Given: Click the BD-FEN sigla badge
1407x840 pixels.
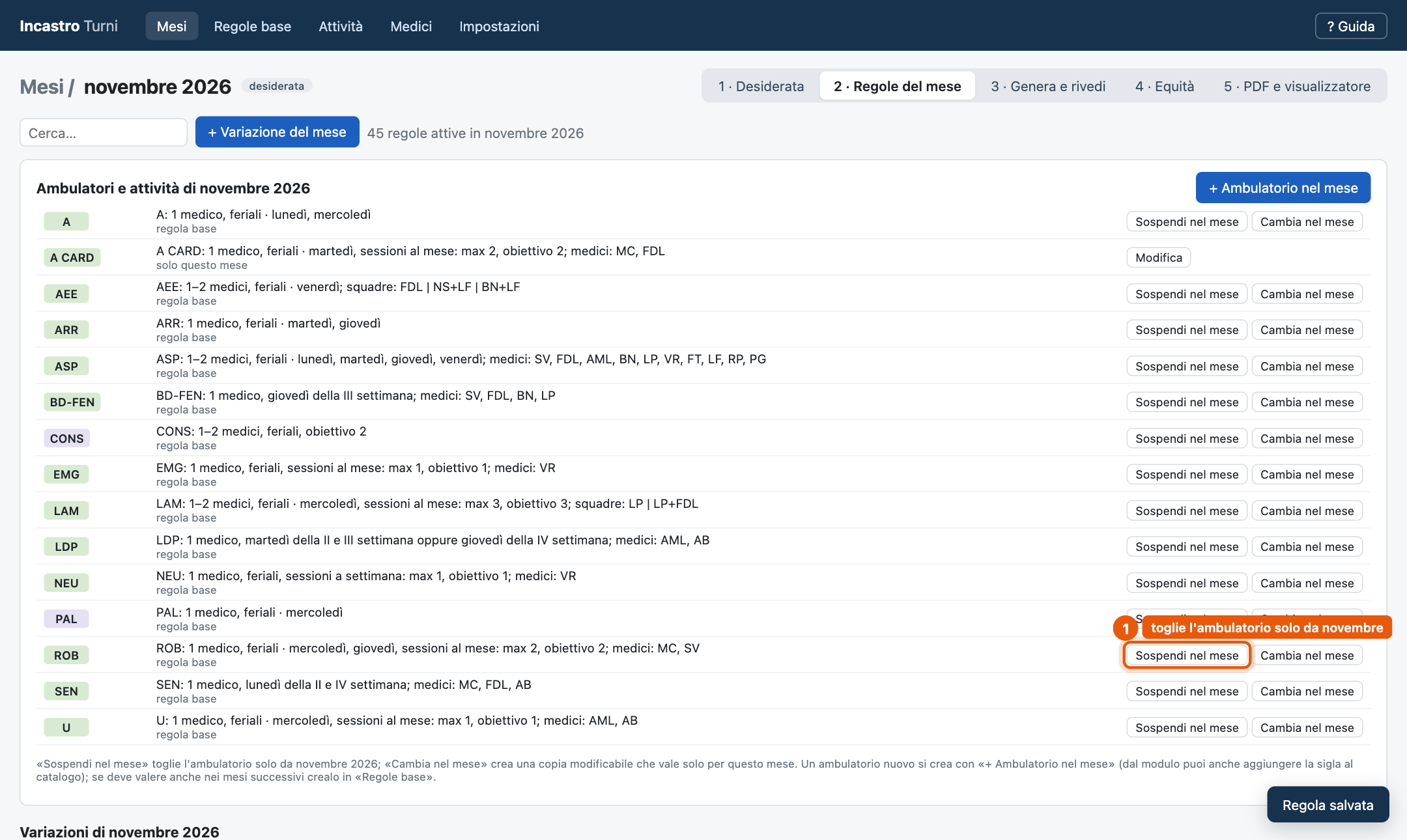Looking at the screenshot, I should [x=72, y=402].
